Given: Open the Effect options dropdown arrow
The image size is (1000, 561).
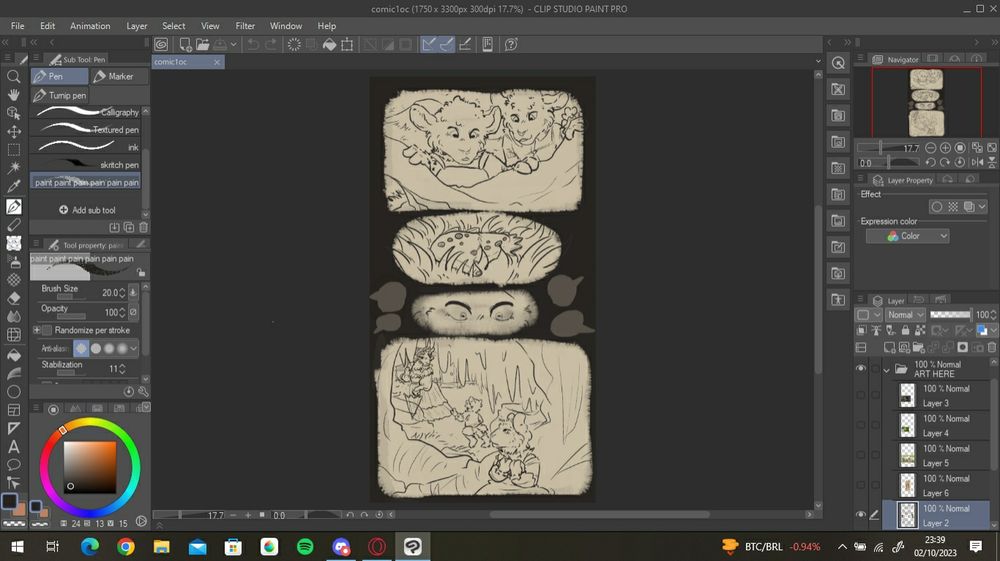Looking at the screenshot, I should (982, 207).
